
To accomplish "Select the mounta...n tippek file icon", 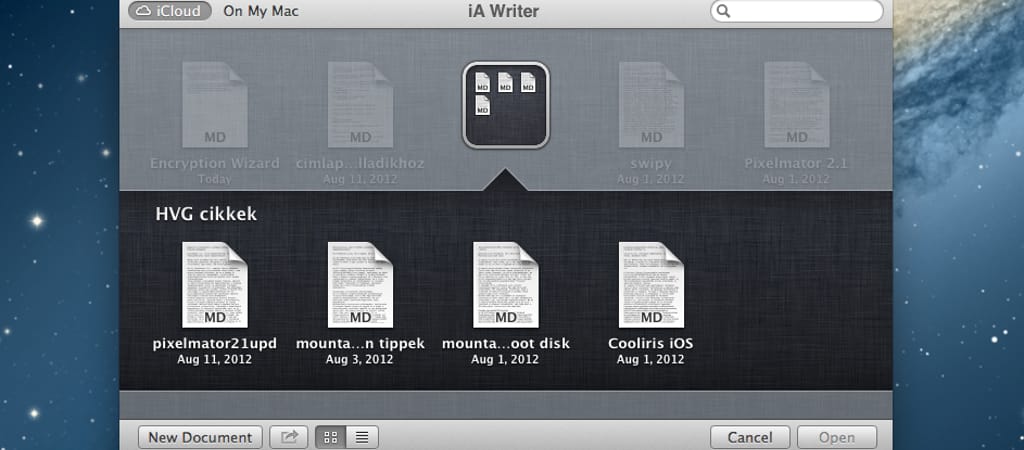I will [x=360, y=284].
